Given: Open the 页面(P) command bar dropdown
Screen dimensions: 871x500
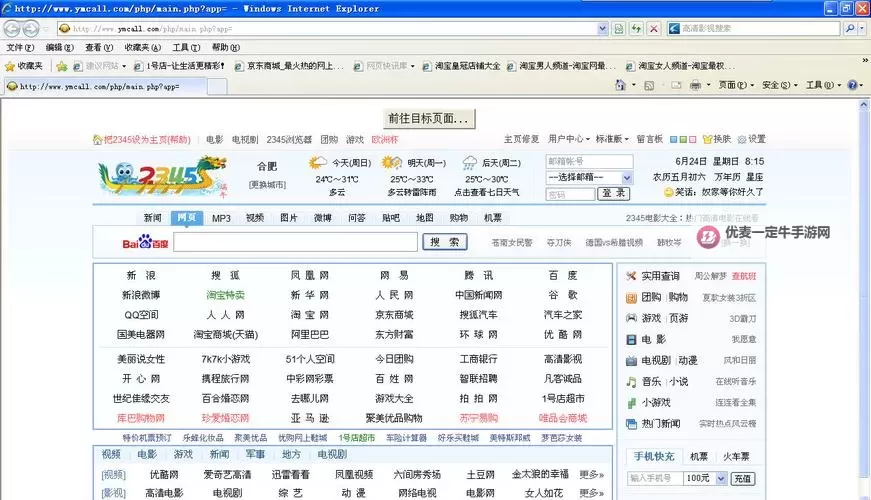Looking at the screenshot, I should (x=736, y=85).
